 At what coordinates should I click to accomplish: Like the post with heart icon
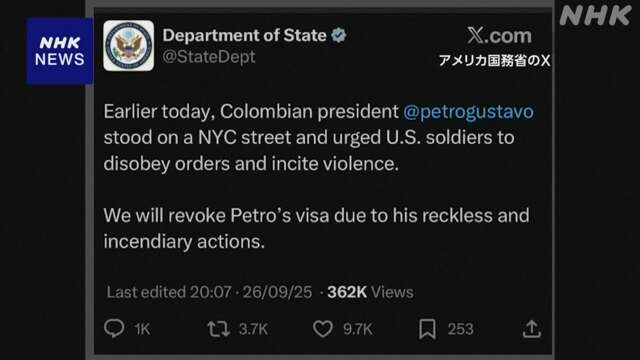[x=323, y=329]
